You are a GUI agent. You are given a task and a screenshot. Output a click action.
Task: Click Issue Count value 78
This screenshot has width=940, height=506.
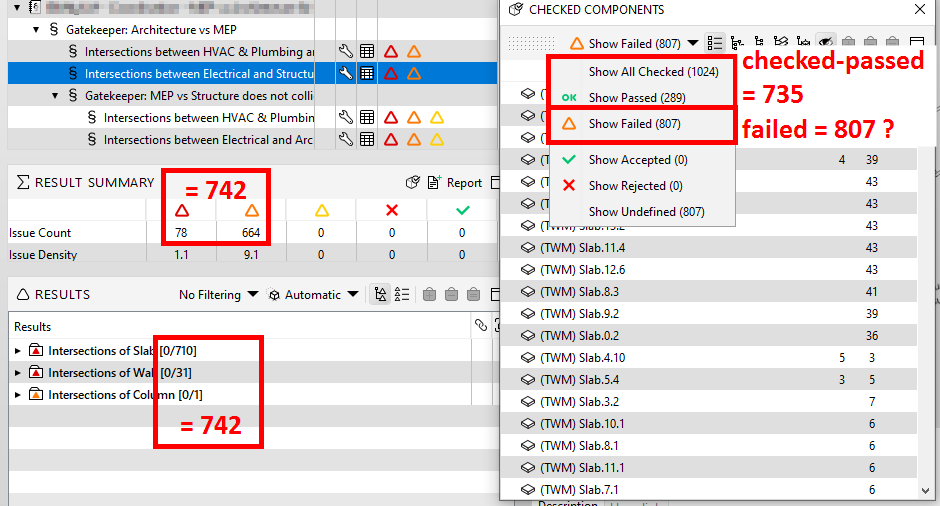tap(181, 233)
